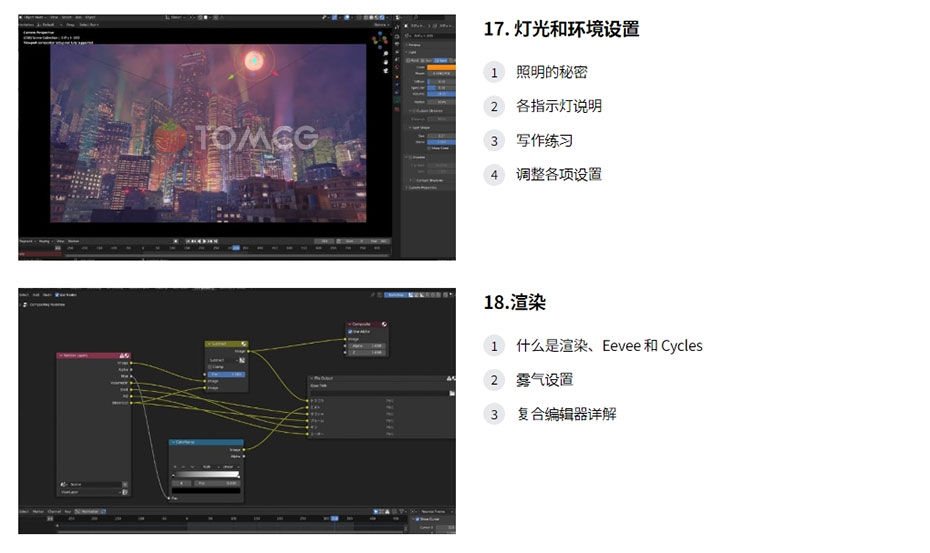This screenshot has height=553, width=930.
Task: Click lesson item 复合编辑器详解
Action: pos(566,414)
